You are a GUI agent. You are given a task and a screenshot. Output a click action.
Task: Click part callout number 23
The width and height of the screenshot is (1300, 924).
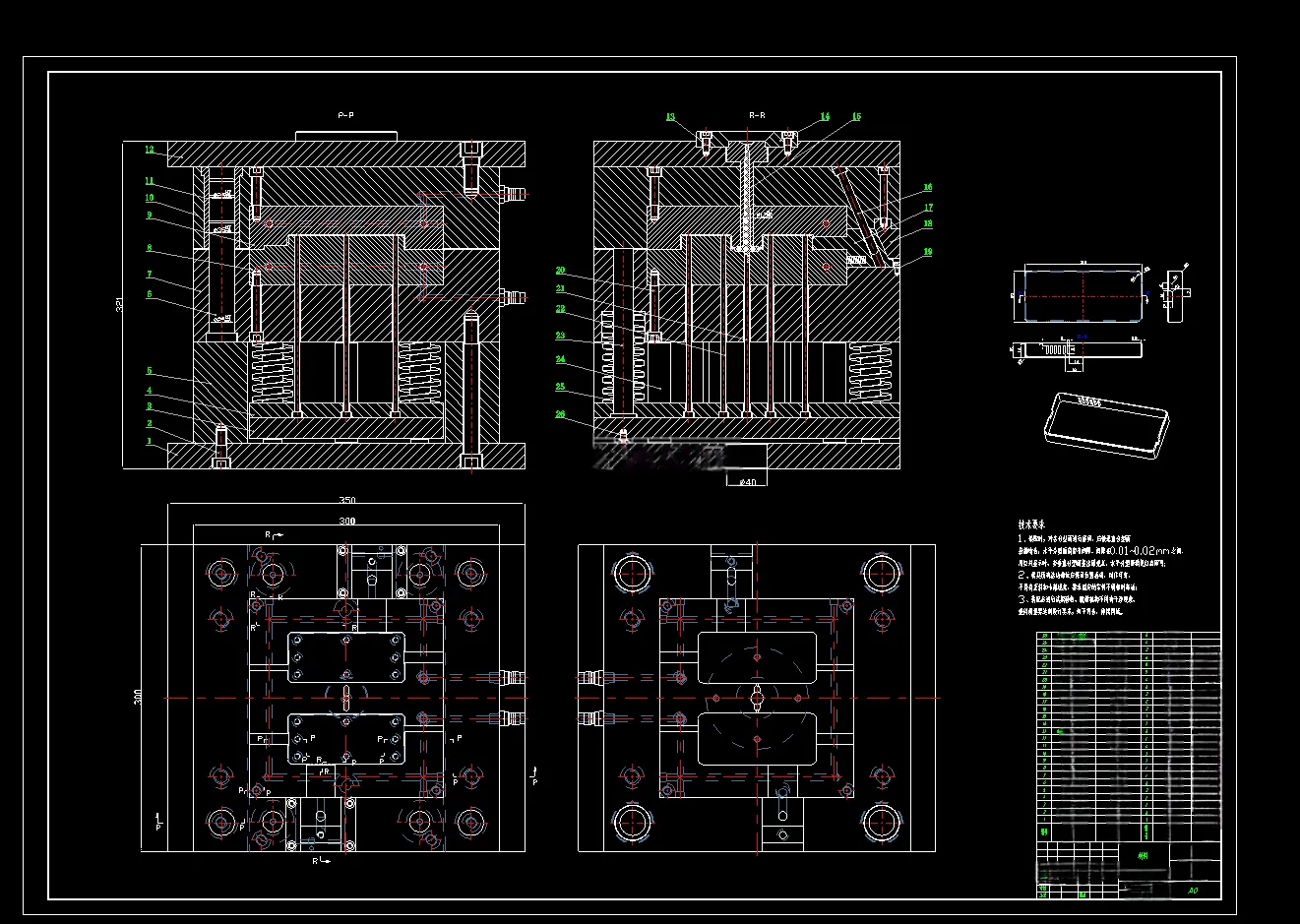(x=560, y=336)
